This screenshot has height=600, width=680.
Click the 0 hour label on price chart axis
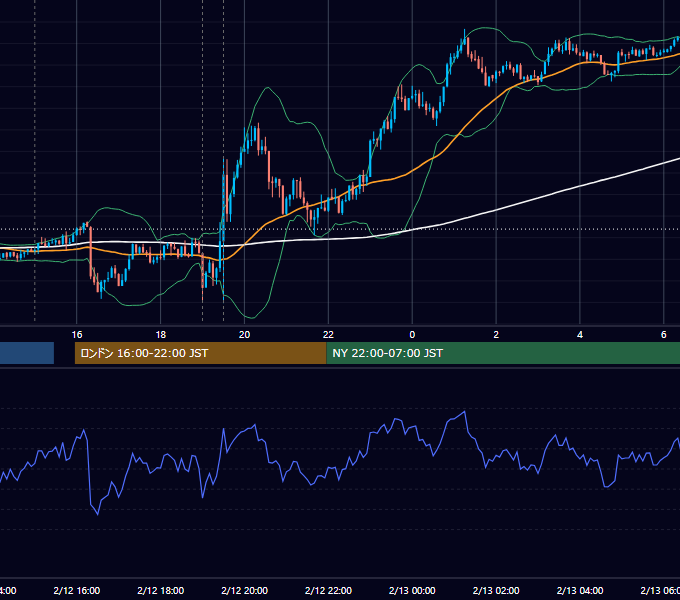click(x=412, y=335)
